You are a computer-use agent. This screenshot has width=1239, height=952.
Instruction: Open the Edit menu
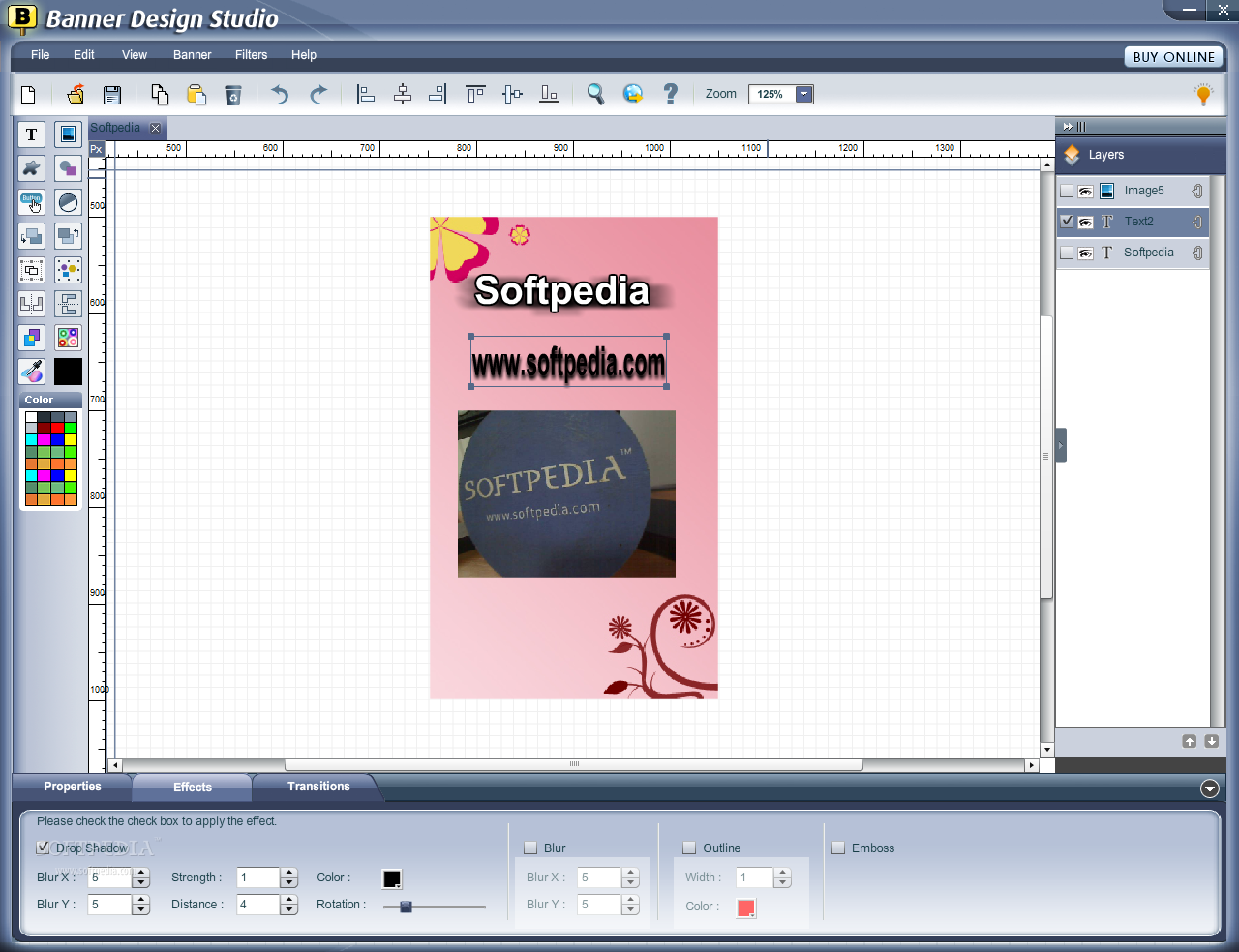point(84,55)
